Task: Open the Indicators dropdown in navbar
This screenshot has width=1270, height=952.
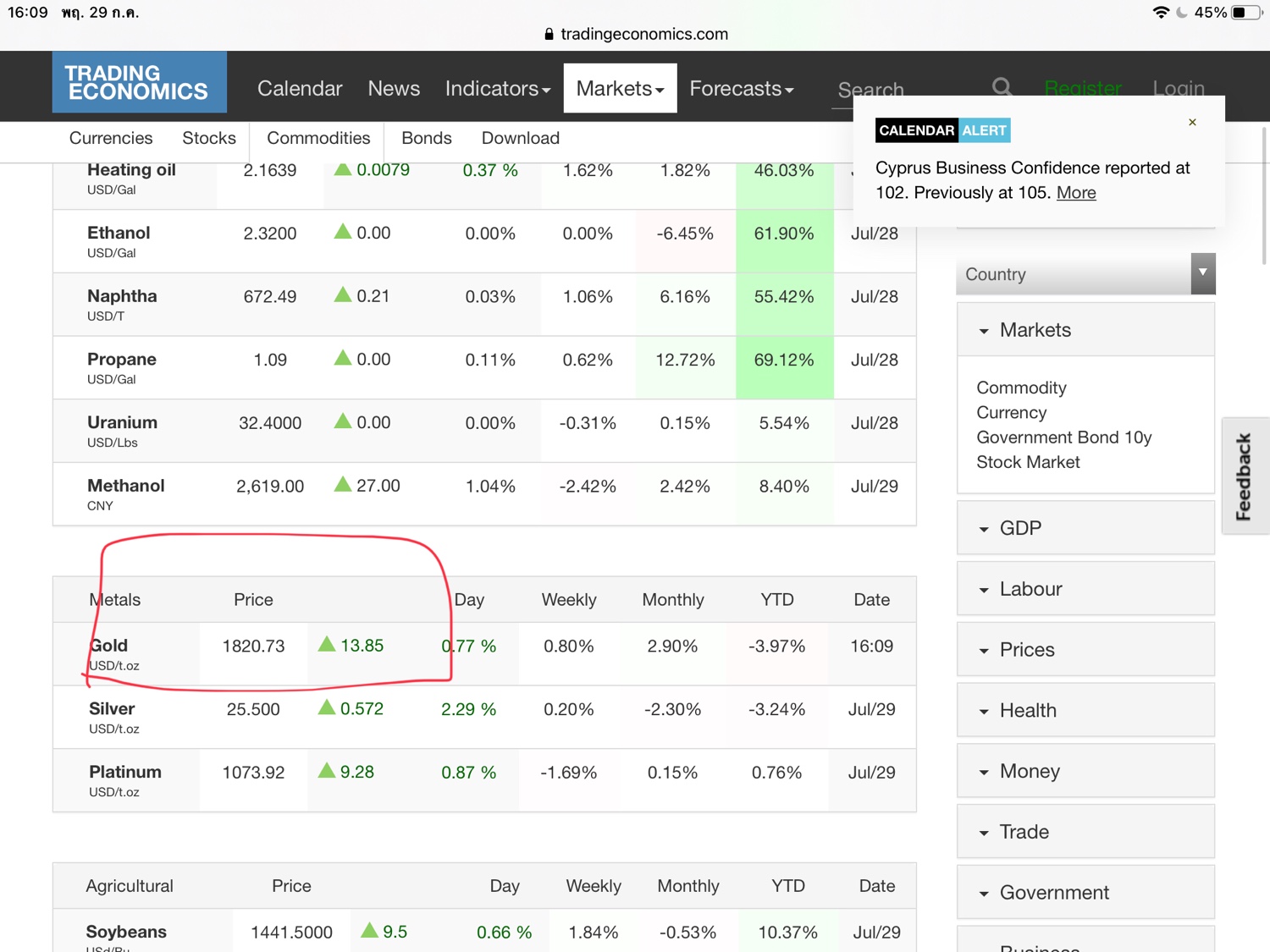Action: click(x=498, y=88)
